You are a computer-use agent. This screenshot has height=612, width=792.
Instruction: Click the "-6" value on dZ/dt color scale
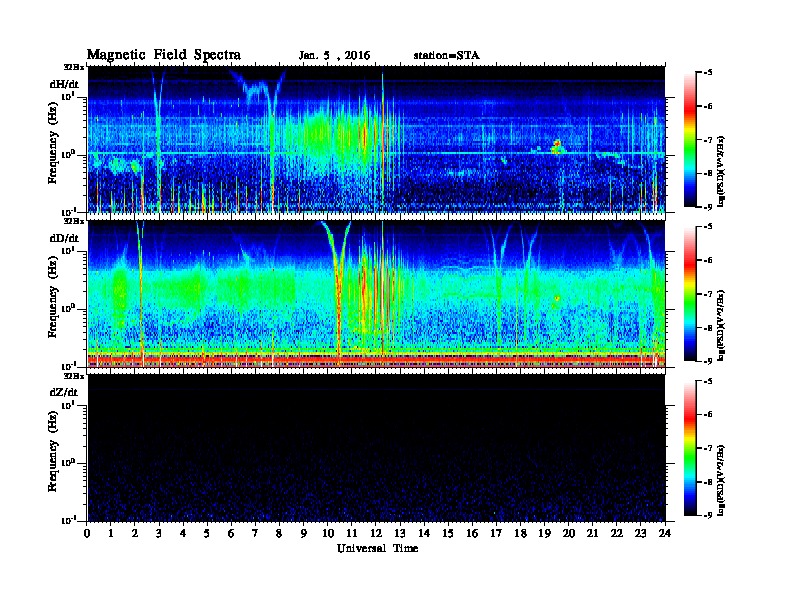pos(708,415)
